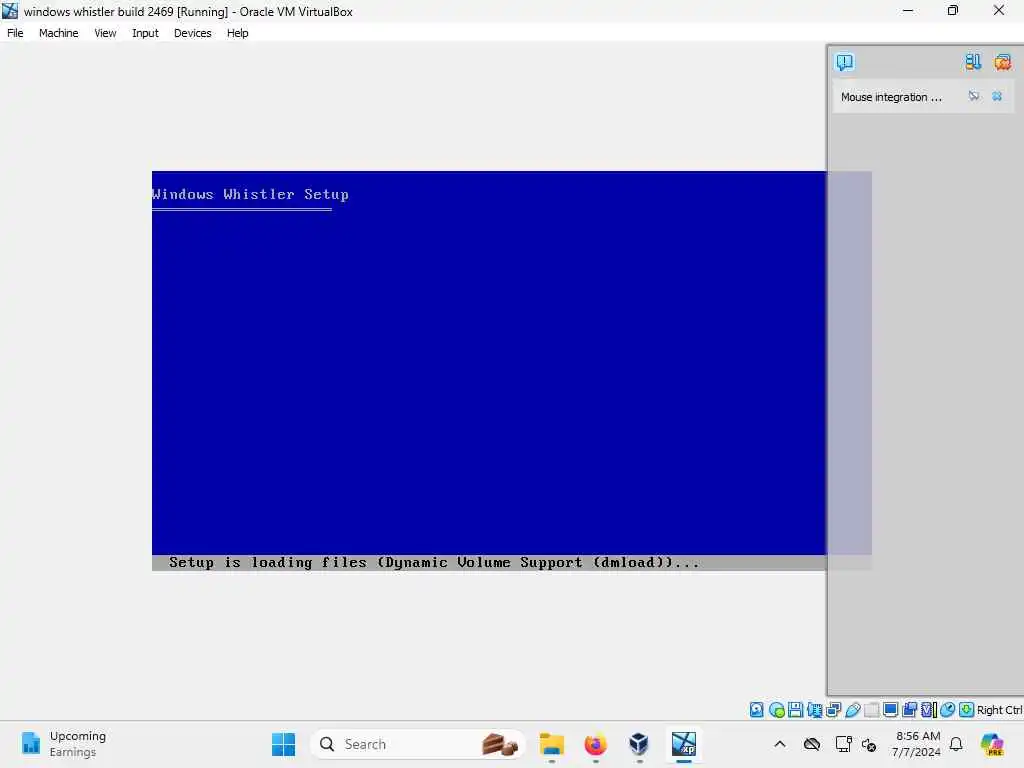Open File Explorer from the taskbar
Image resolution: width=1024 pixels, height=768 pixels.
[x=552, y=744]
